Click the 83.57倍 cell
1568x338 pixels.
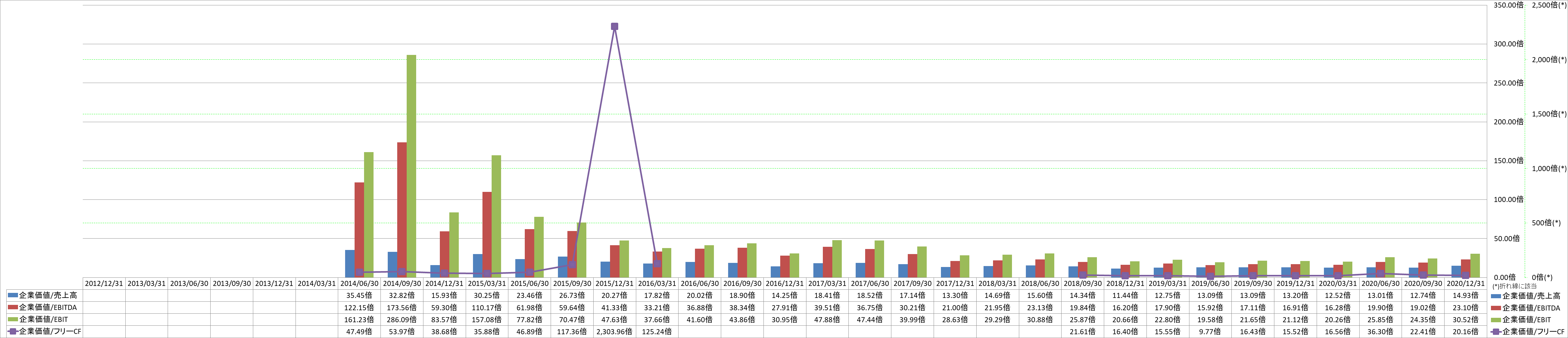(x=444, y=320)
